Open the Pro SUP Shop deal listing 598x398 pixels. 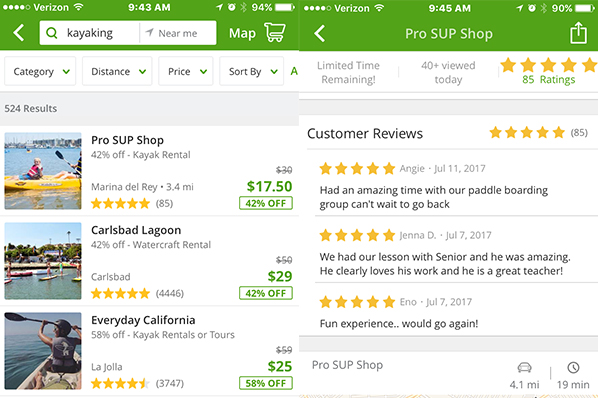pyautogui.click(x=150, y=171)
